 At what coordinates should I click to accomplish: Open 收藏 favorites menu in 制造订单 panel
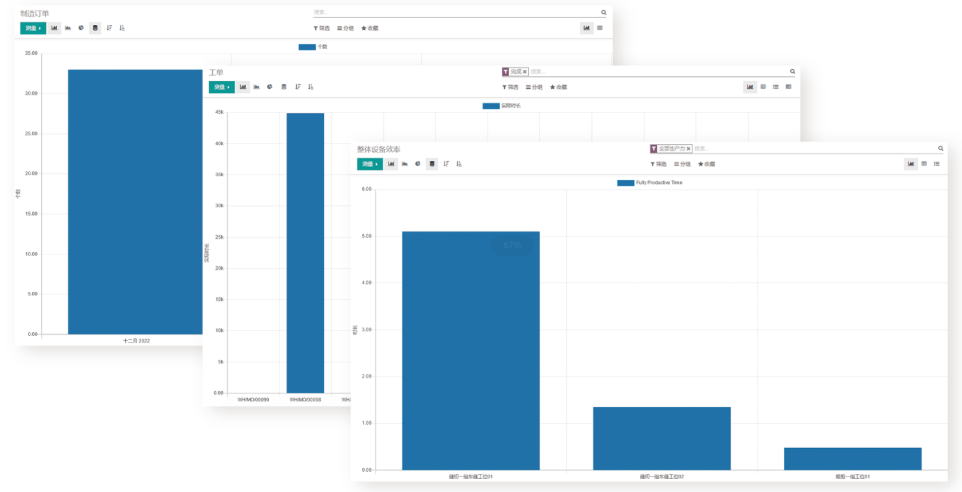click(x=370, y=28)
